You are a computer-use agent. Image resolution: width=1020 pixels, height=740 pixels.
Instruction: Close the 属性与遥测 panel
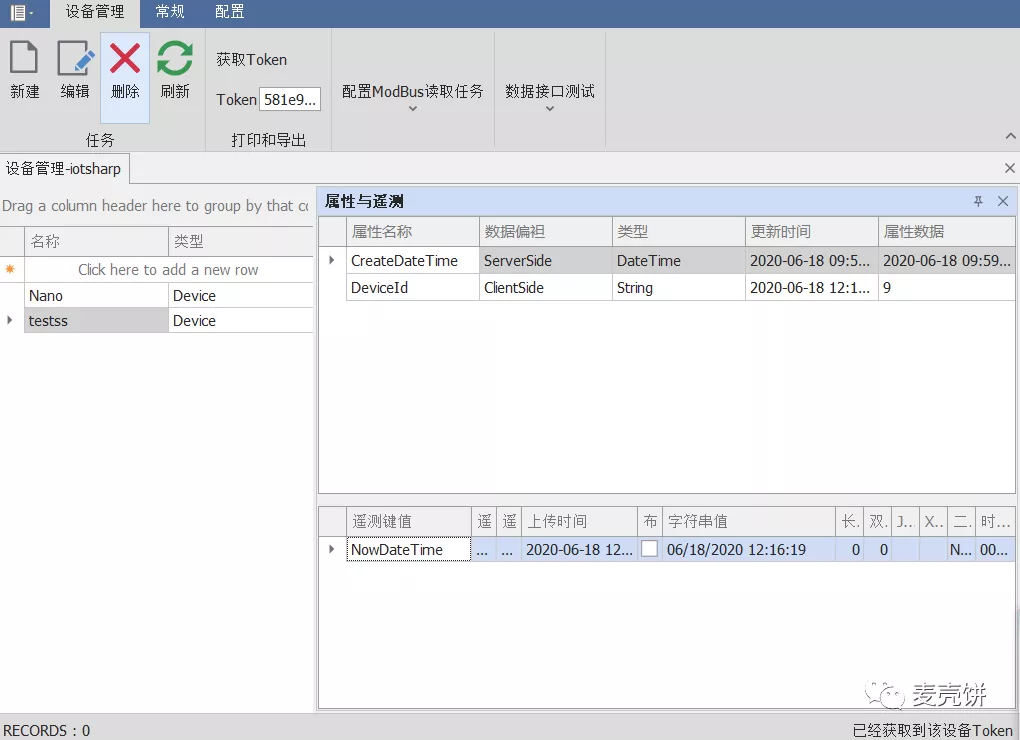pos(1003,201)
